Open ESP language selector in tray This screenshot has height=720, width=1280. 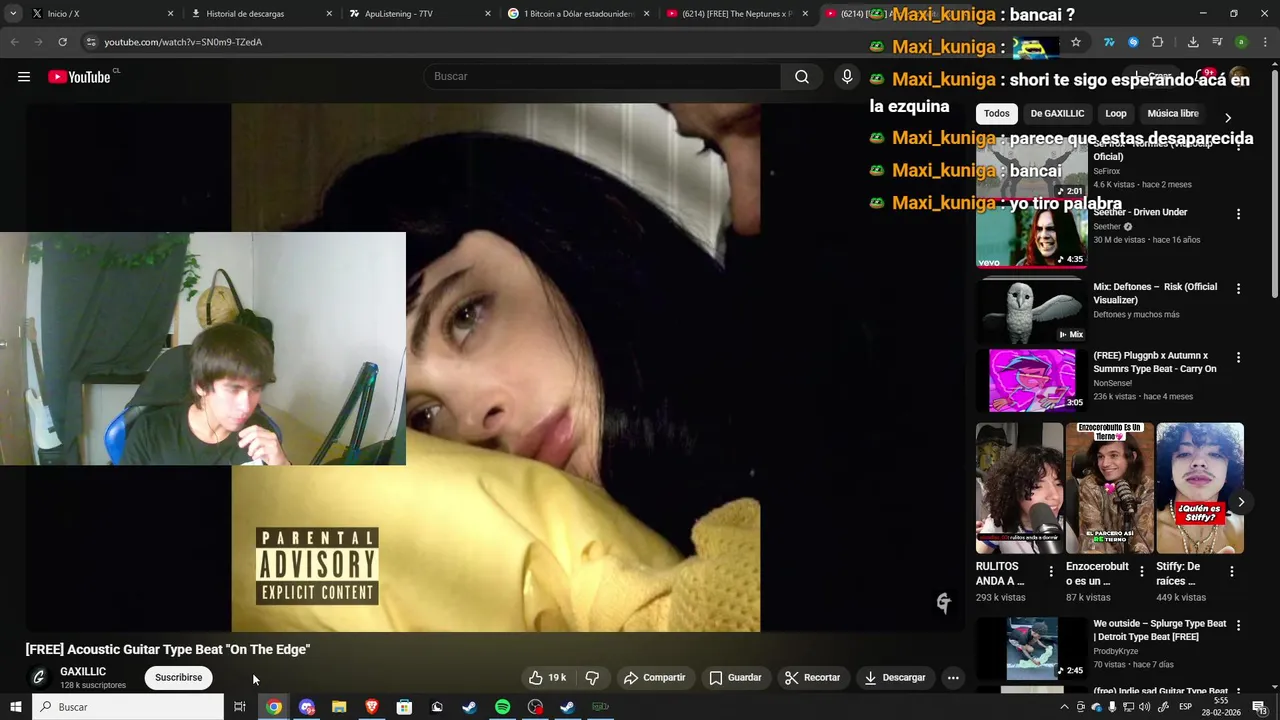point(1185,707)
